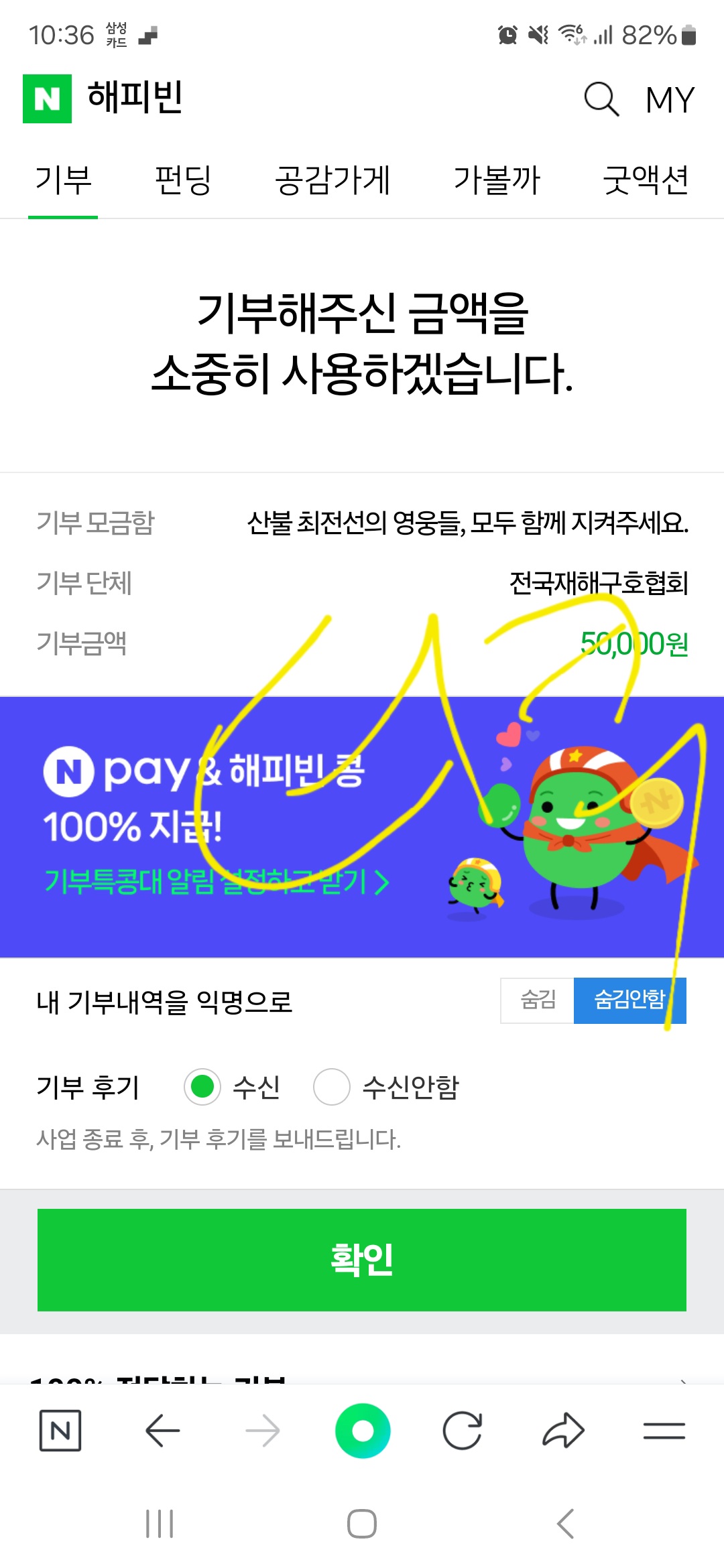Open MY page
This screenshot has height=1568, width=724.
coord(670,100)
